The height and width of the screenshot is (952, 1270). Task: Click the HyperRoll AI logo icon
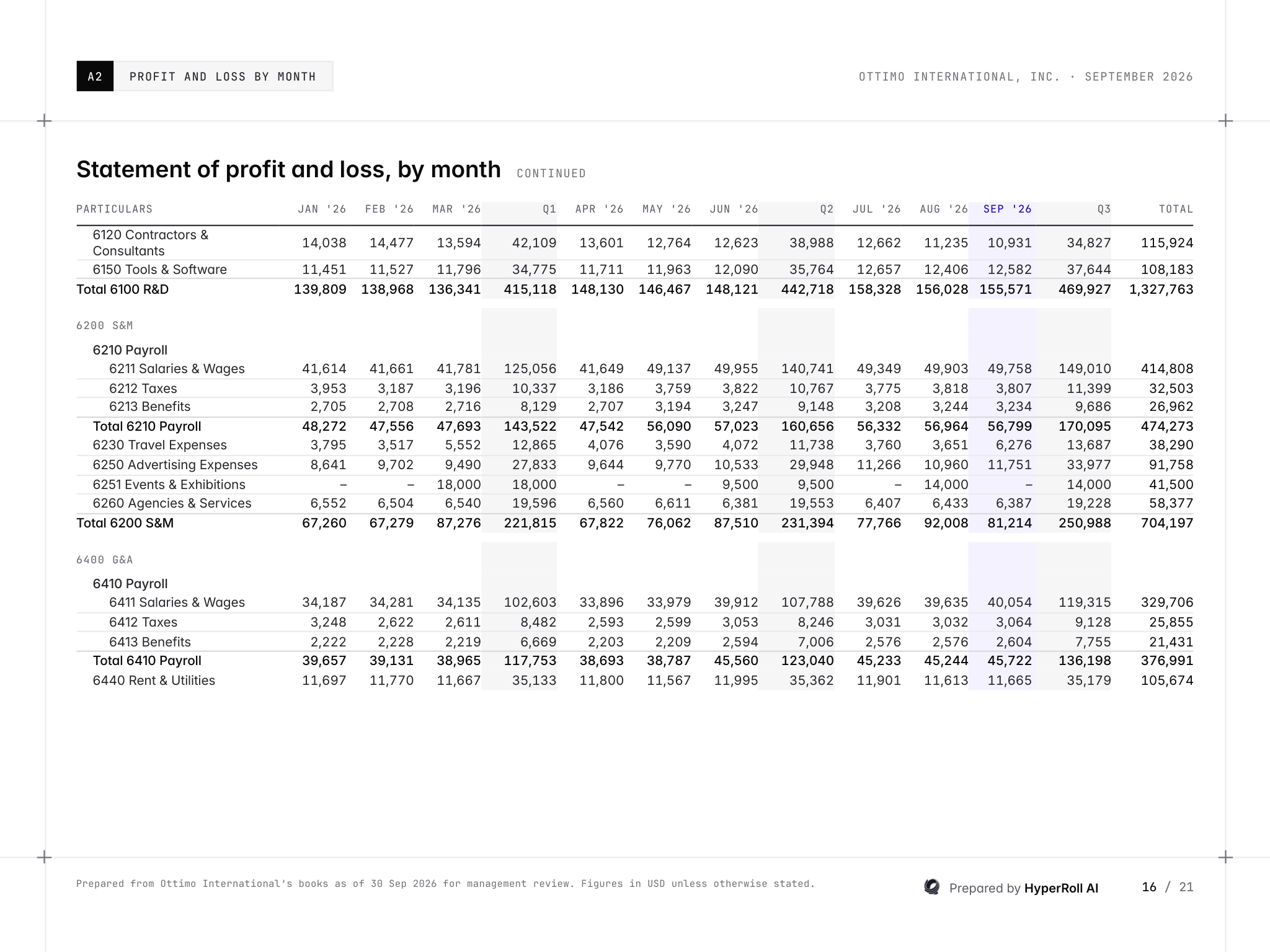coord(931,887)
